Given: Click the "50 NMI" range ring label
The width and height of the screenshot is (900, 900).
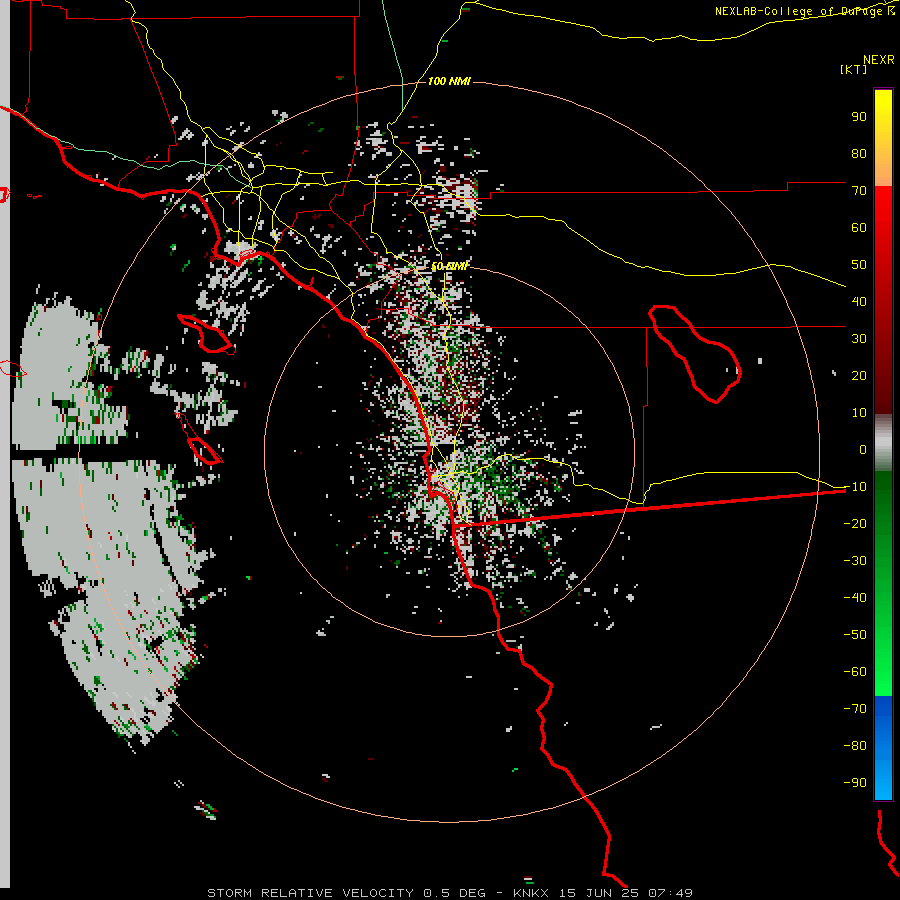Looking at the screenshot, I should (449, 266).
